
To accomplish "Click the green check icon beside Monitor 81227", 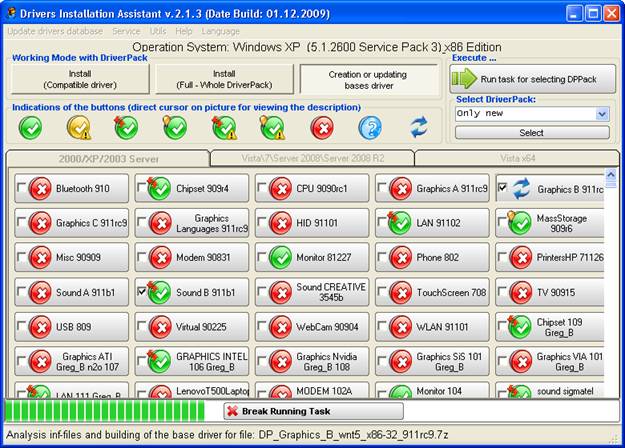I will (x=280, y=257).
